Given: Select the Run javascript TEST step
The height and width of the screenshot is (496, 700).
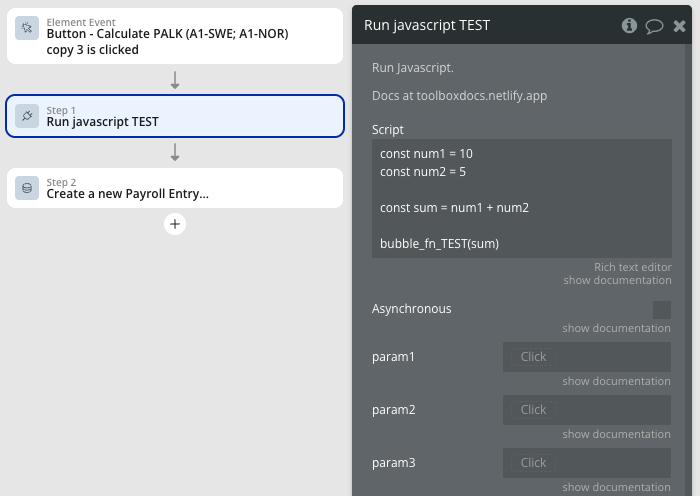Looking at the screenshot, I should [175, 116].
